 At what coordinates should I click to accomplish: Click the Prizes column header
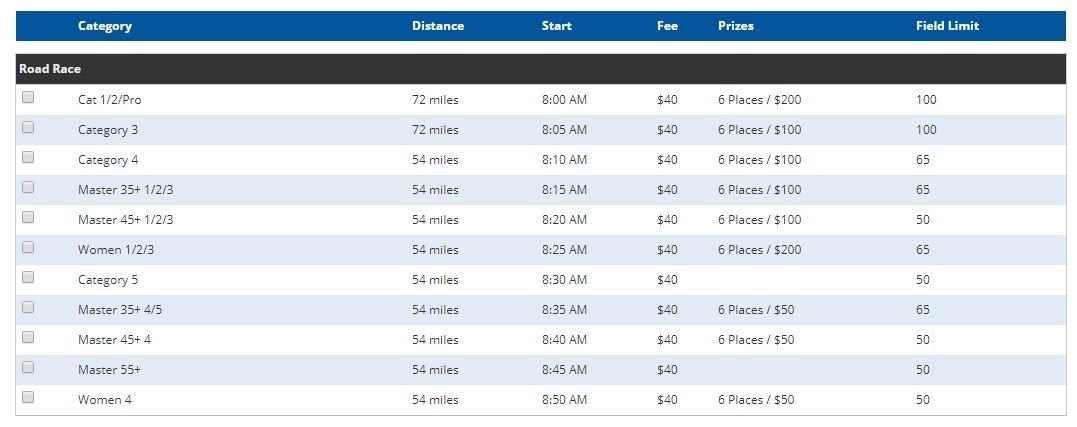(x=736, y=26)
